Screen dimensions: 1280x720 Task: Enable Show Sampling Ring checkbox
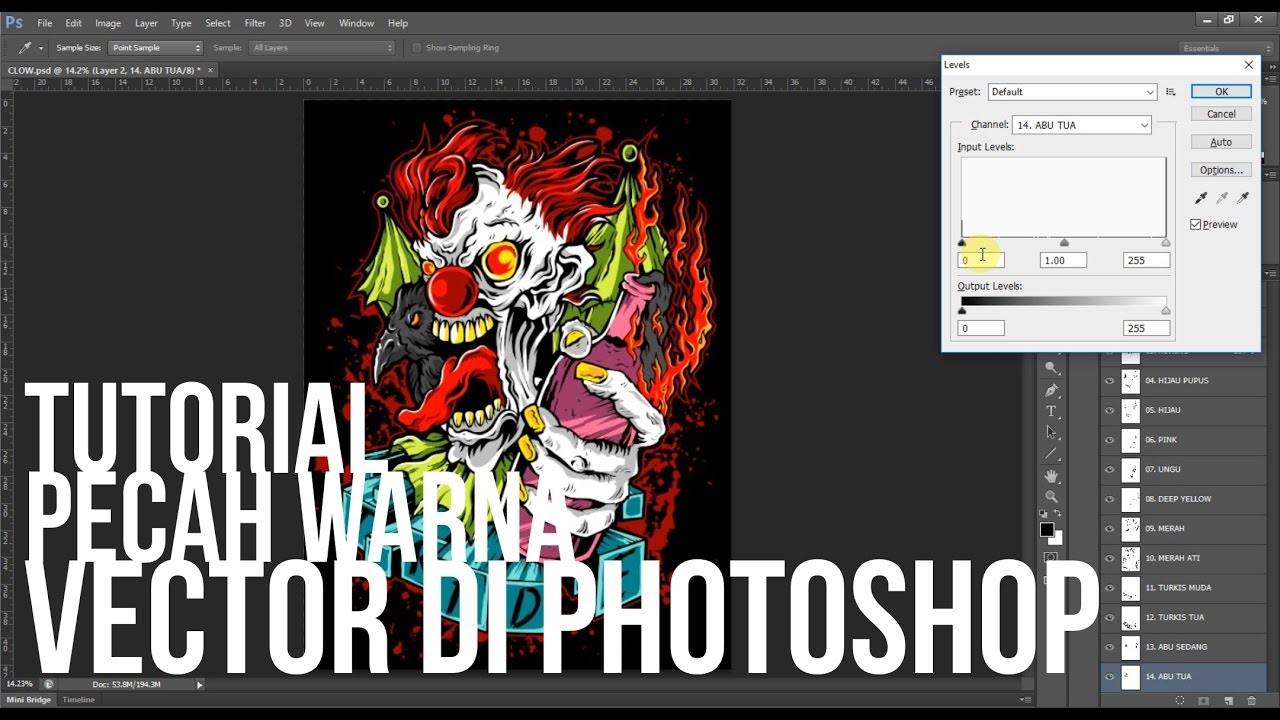[417, 48]
